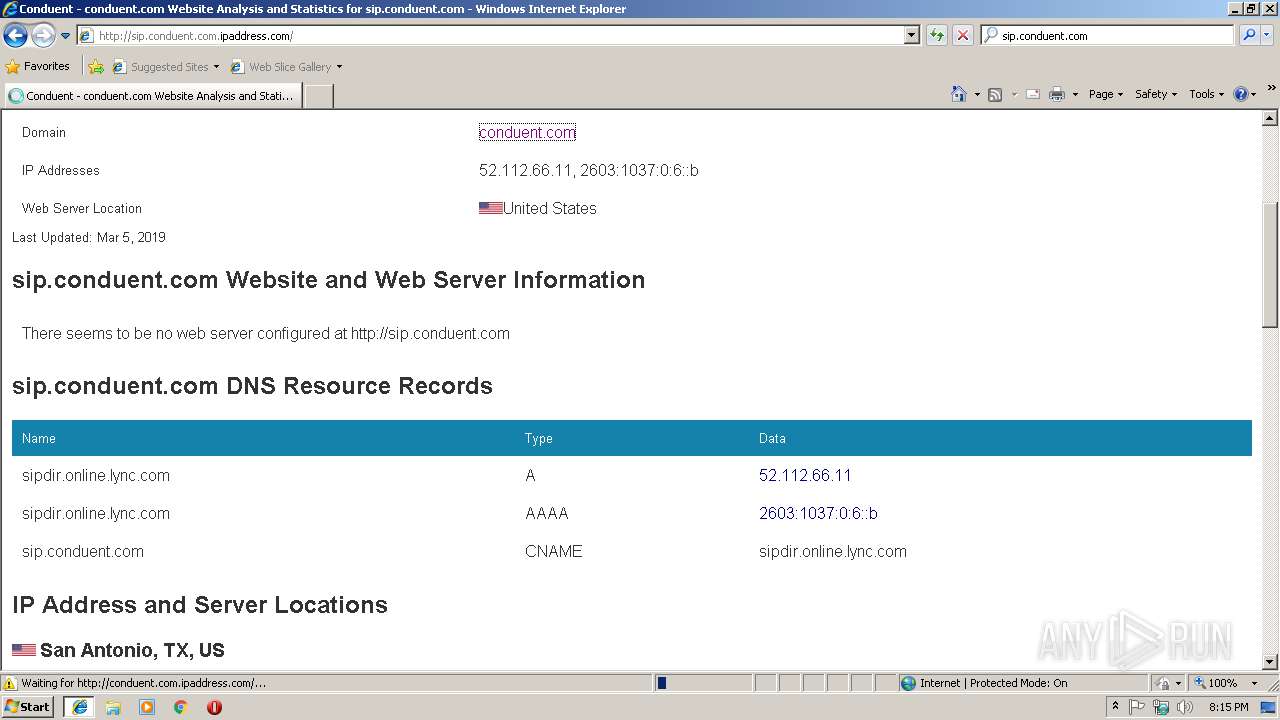Select sipdir.online.lync.com in CNAME data cell

click(x=833, y=551)
